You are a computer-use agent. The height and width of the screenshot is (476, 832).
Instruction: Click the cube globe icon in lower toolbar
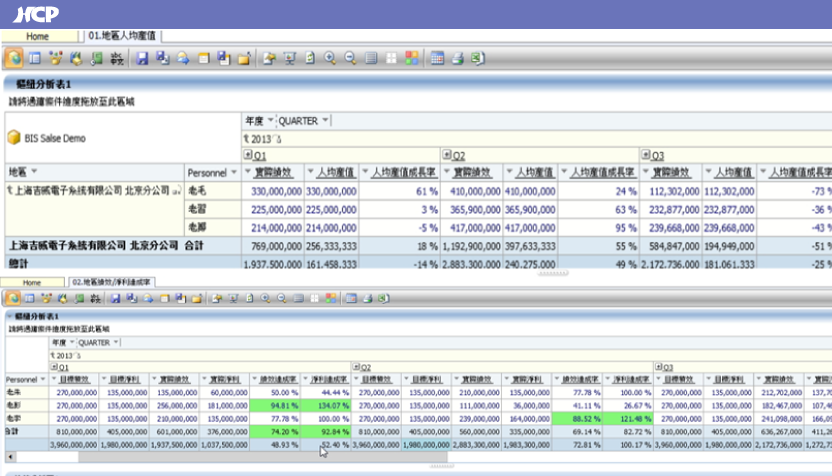click(x=13, y=298)
